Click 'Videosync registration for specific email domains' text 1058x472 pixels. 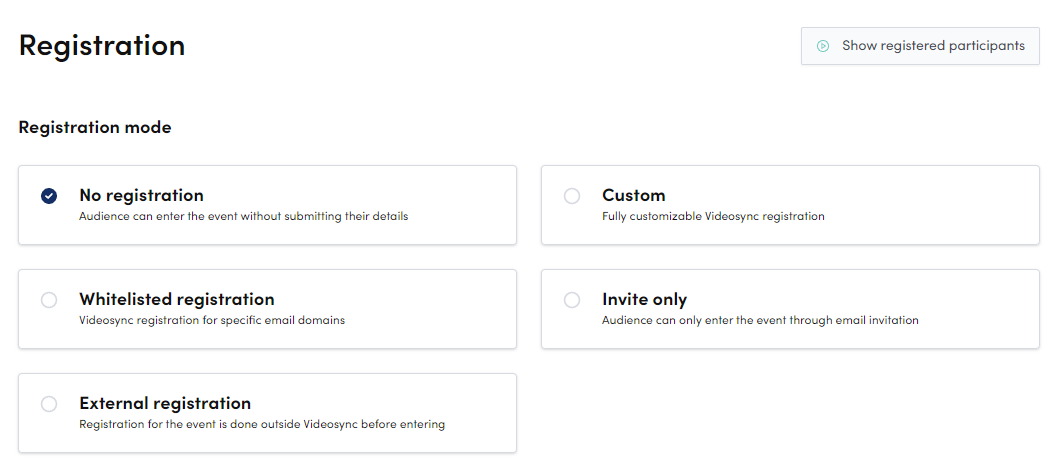[212, 320]
